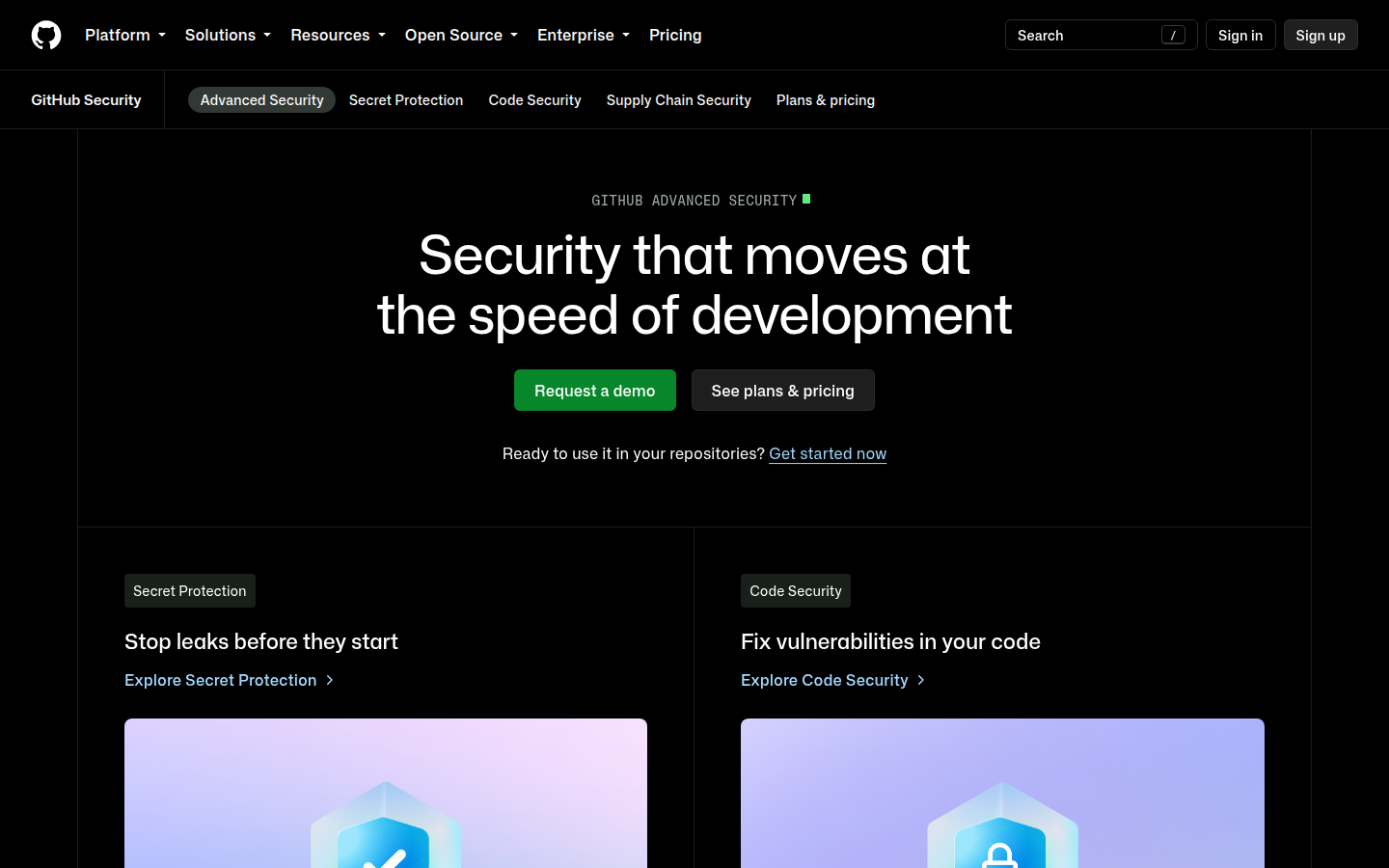Focus the Search input field

1101,35
